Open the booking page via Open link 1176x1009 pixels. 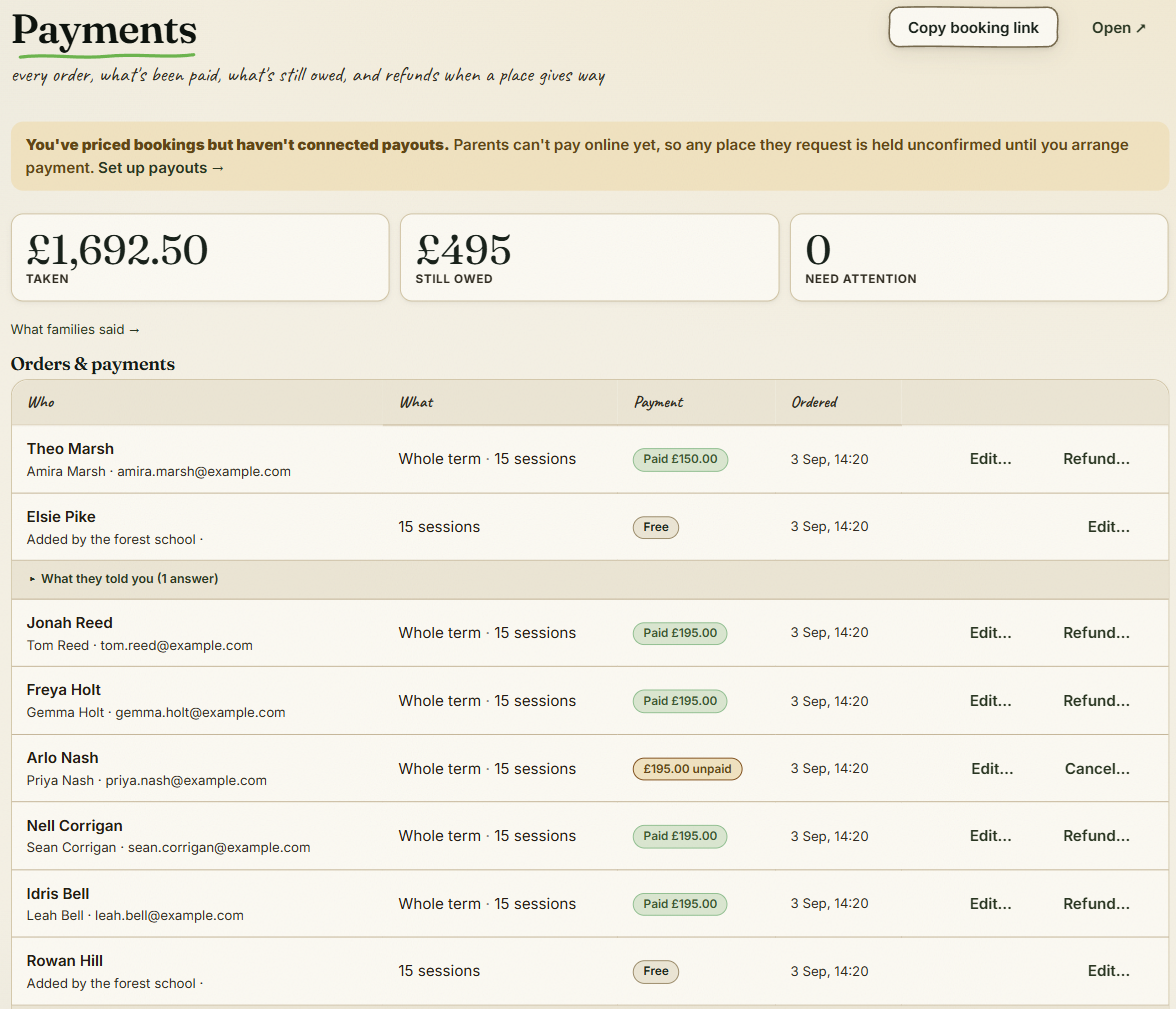(x=1118, y=28)
